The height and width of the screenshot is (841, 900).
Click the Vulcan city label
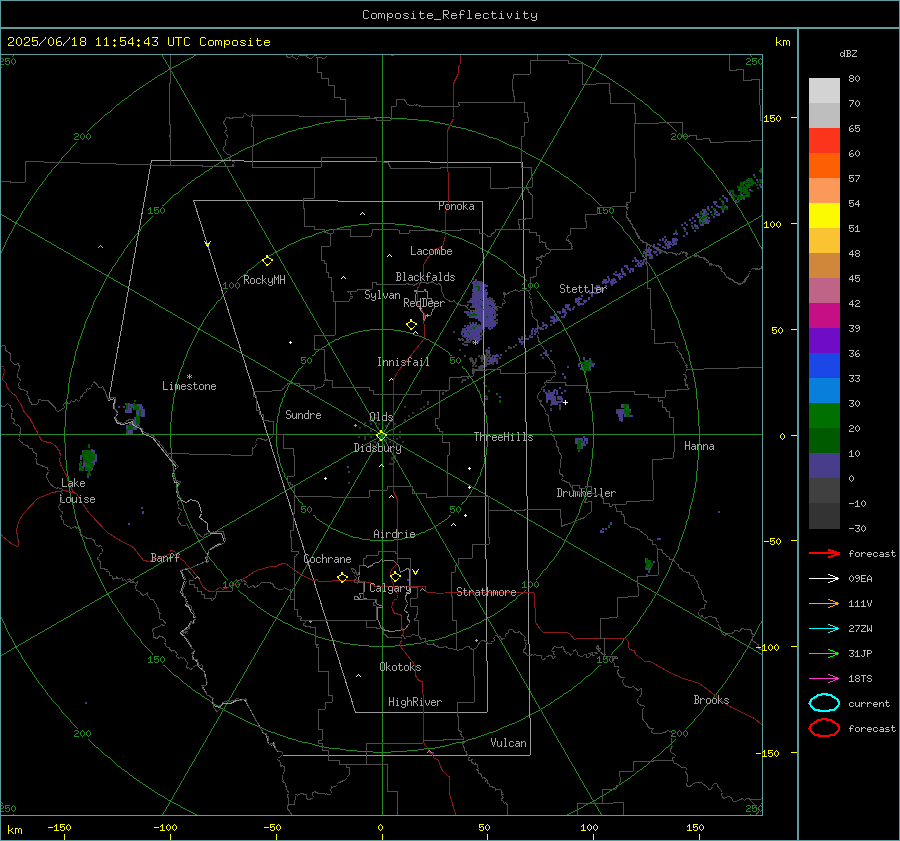coord(508,743)
